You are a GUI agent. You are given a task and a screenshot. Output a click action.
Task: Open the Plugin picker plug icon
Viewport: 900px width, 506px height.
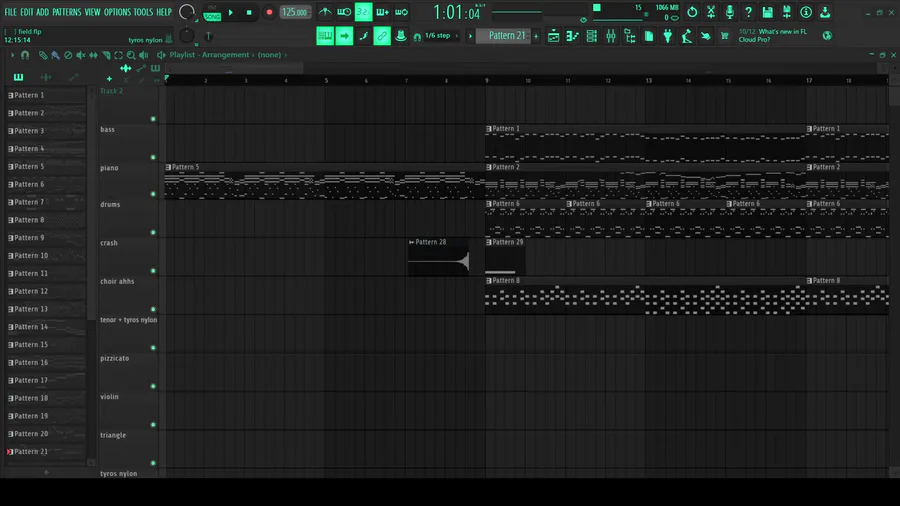pyautogui.click(x=668, y=36)
